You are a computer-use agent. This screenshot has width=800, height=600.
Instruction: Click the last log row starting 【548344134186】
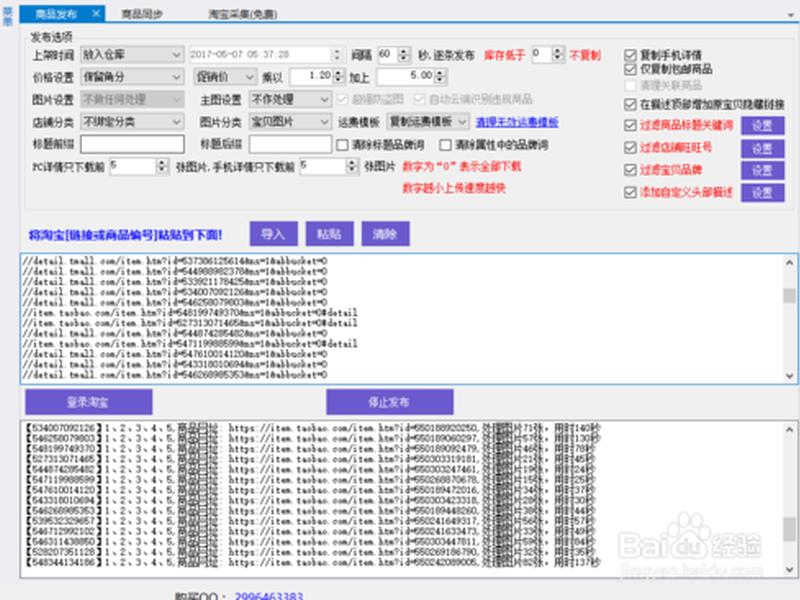pos(313,562)
